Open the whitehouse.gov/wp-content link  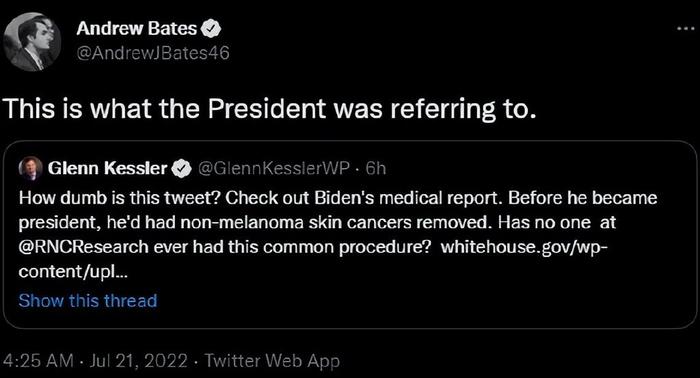pyautogui.click(x=524, y=247)
